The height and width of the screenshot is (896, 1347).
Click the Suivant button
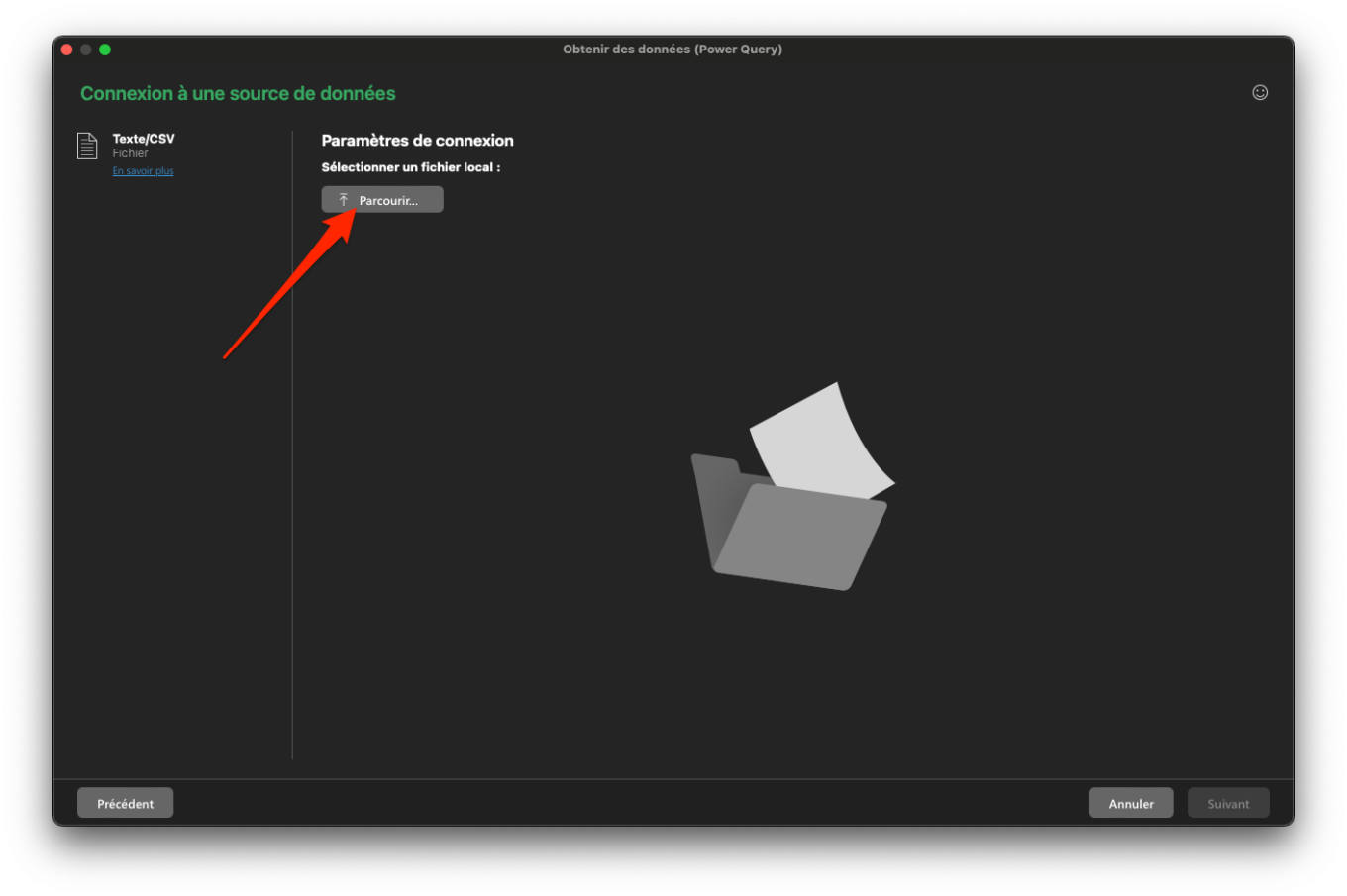[x=1227, y=803]
